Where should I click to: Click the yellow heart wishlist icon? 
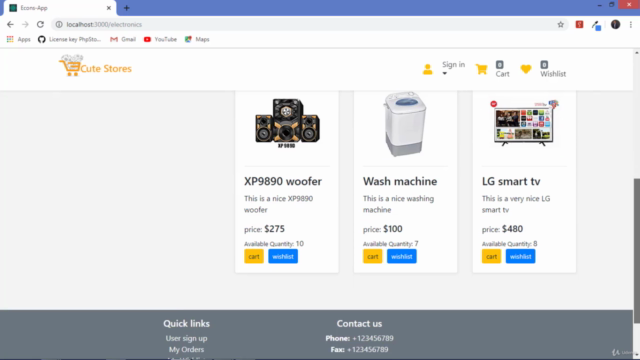(x=526, y=69)
